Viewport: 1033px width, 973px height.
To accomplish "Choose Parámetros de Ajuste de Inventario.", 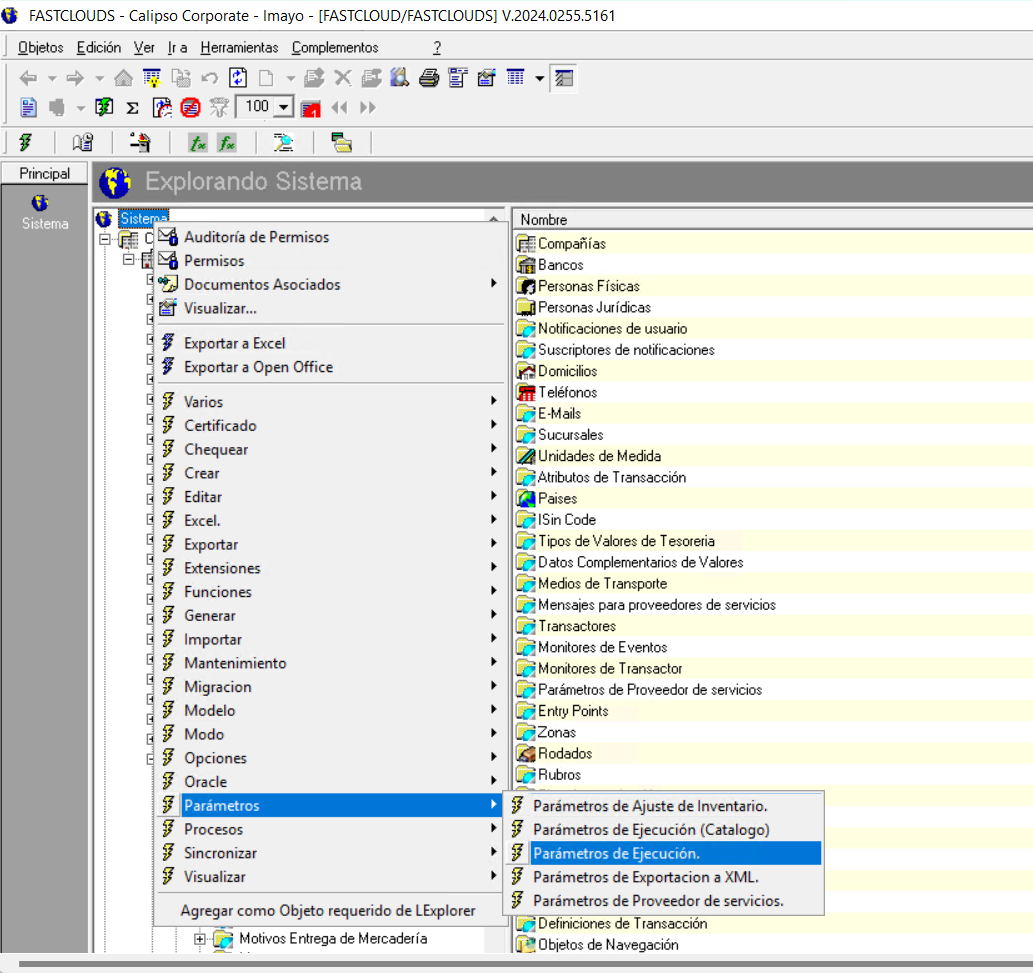I will point(663,806).
